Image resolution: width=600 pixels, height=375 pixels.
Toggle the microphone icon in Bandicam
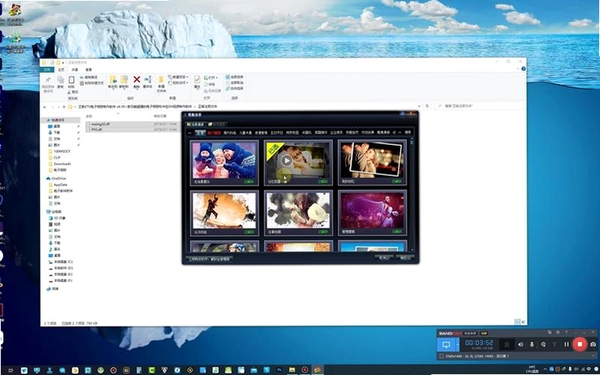(x=532, y=344)
